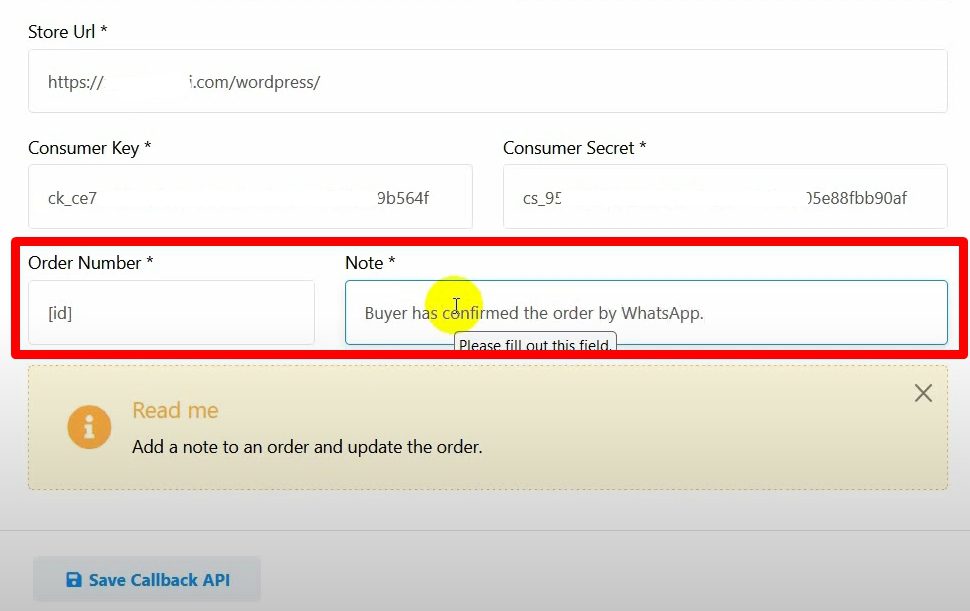Click the Read me heading
This screenshot has height=611, width=970.
pos(175,411)
